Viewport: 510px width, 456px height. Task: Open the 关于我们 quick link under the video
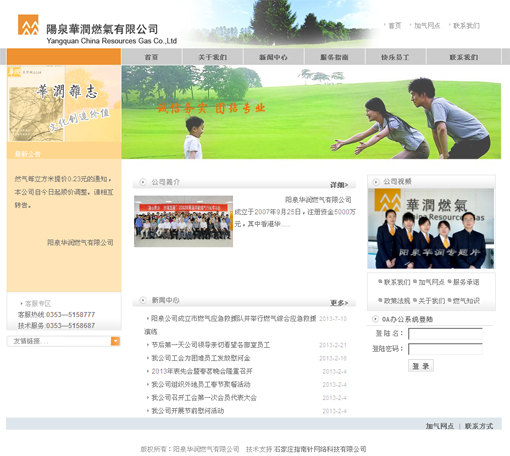(431, 301)
